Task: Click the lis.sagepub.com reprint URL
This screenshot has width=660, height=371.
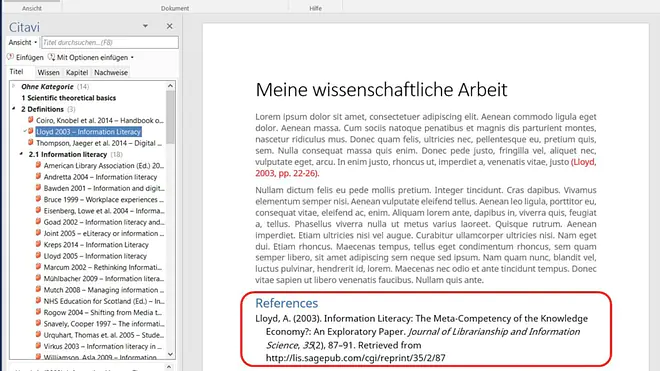Action: pyautogui.click(x=355, y=358)
